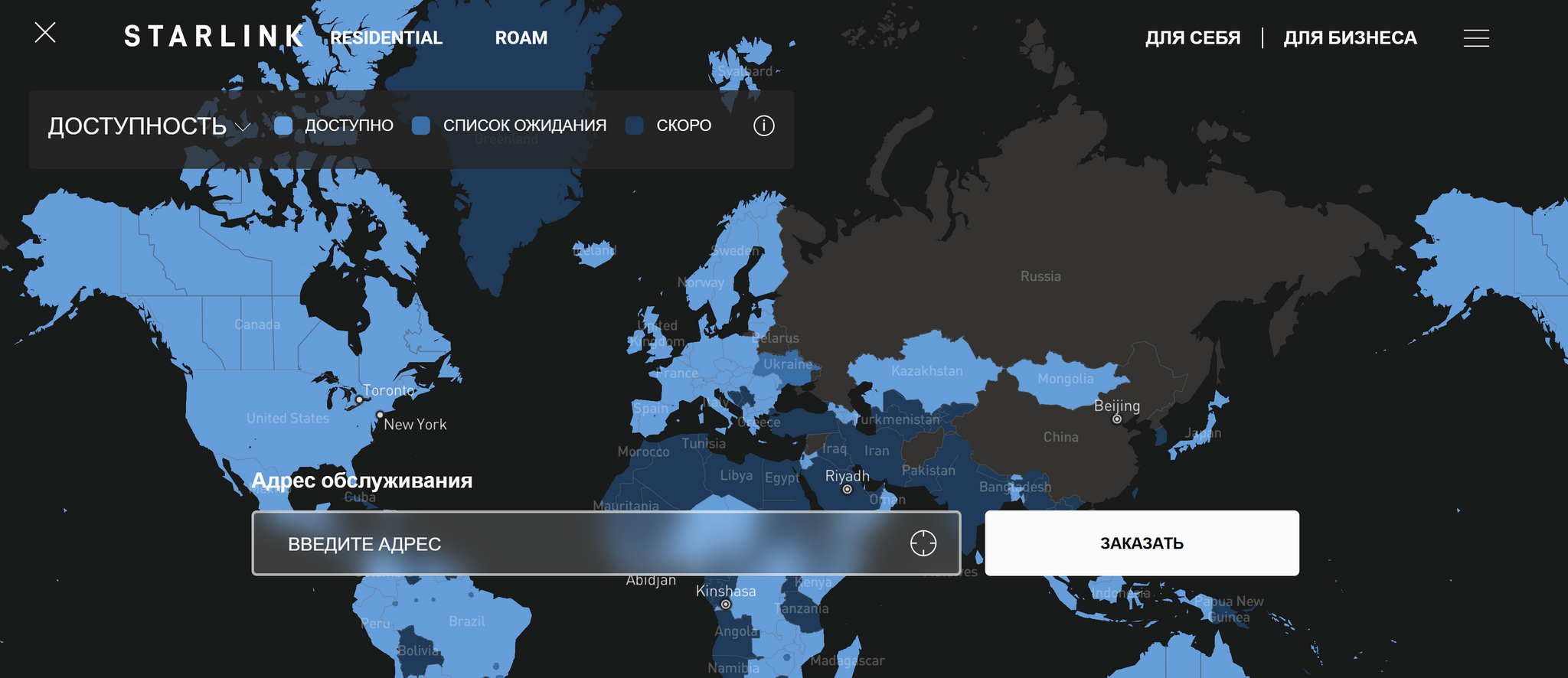Screen dimensions: 1568x678
Task: Click the info circle icon in legend
Action: tap(763, 125)
